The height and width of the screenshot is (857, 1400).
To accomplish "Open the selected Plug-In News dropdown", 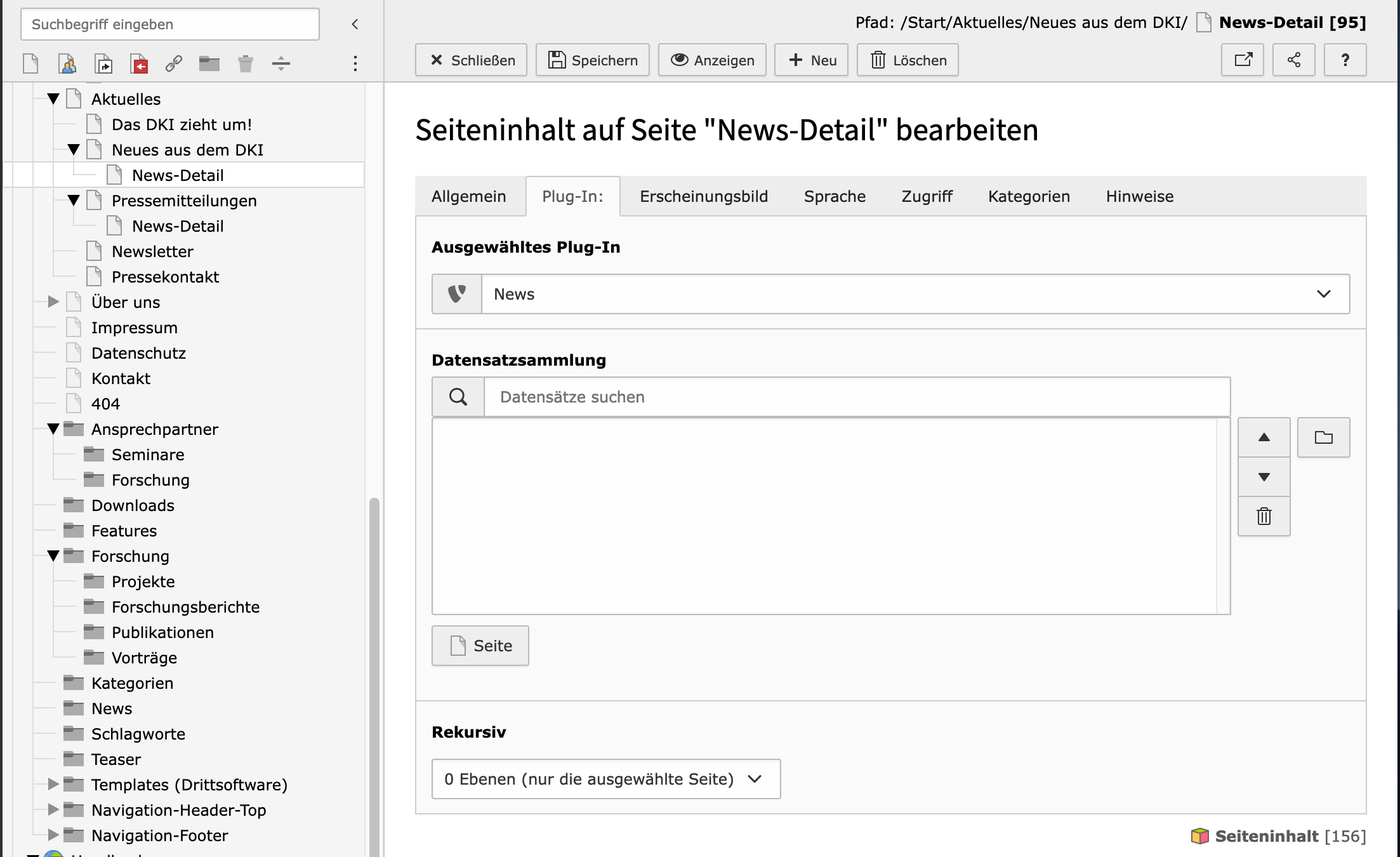I will [x=914, y=294].
